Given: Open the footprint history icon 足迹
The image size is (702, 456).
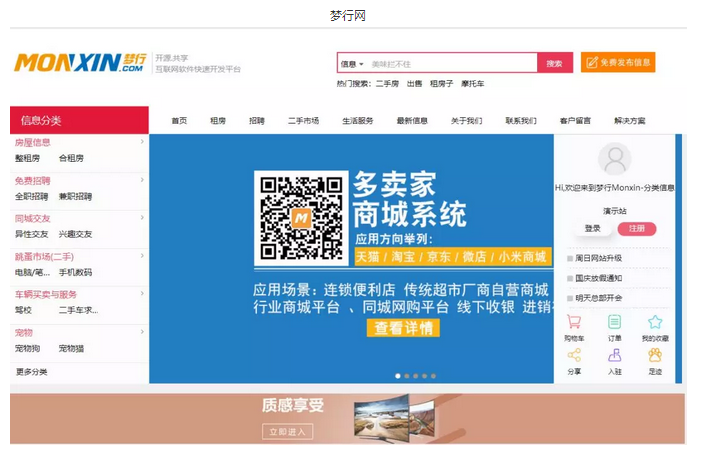Looking at the screenshot, I should coord(655,355).
